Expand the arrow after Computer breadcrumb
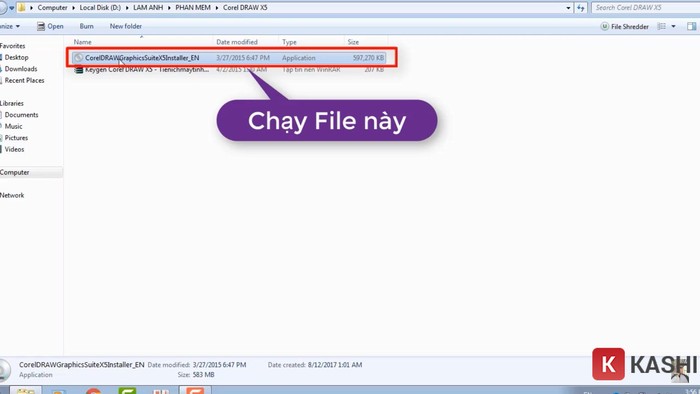The width and height of the screenshot is (700, 394). pyautogui.click(x=73, y=8)
